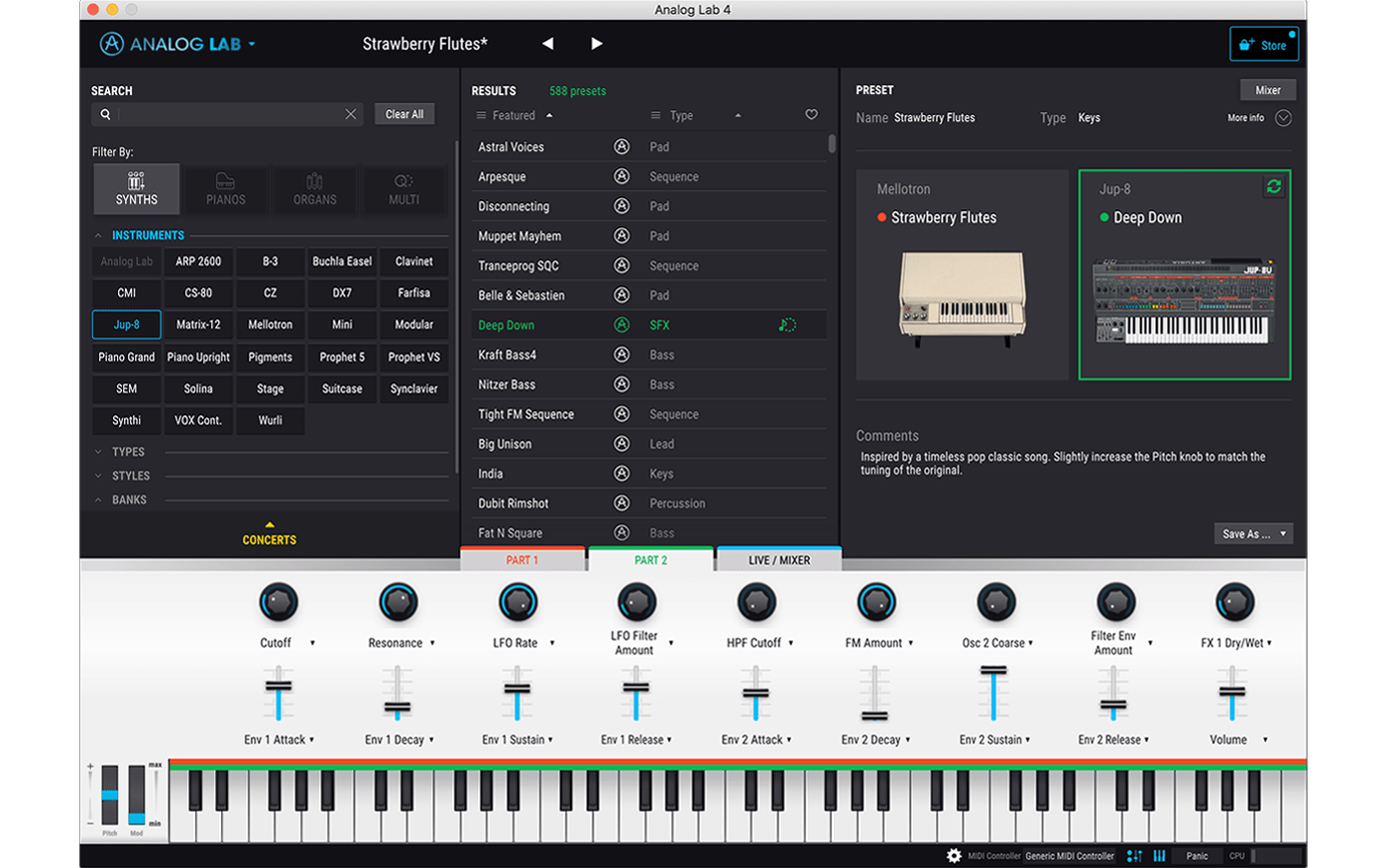Click the Cutoff knob
The image size is (1388, 868).
point(279,602)
